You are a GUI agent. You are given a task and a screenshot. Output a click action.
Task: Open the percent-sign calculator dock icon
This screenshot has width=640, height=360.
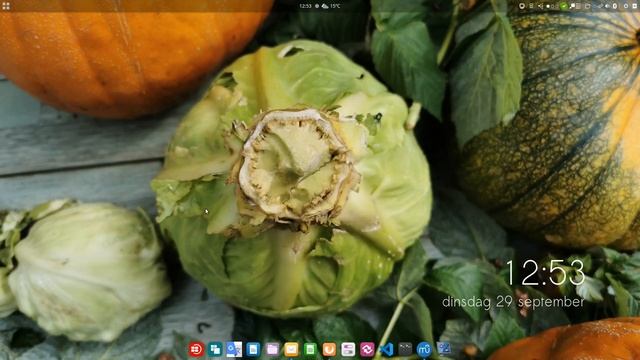click(x=443, y=349)
